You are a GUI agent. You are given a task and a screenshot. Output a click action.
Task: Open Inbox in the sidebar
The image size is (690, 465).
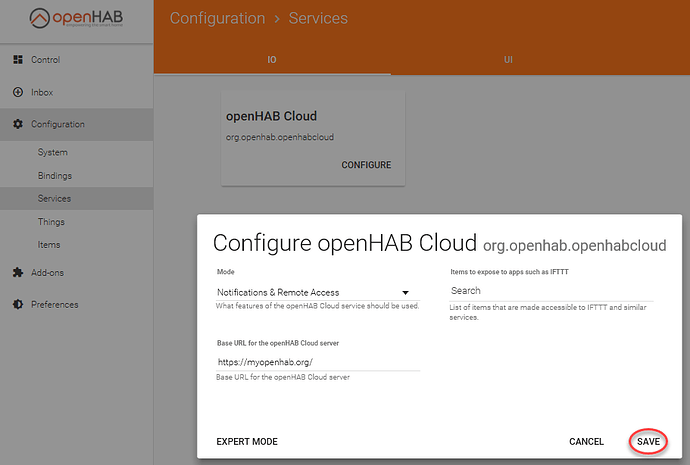point(77,92)
